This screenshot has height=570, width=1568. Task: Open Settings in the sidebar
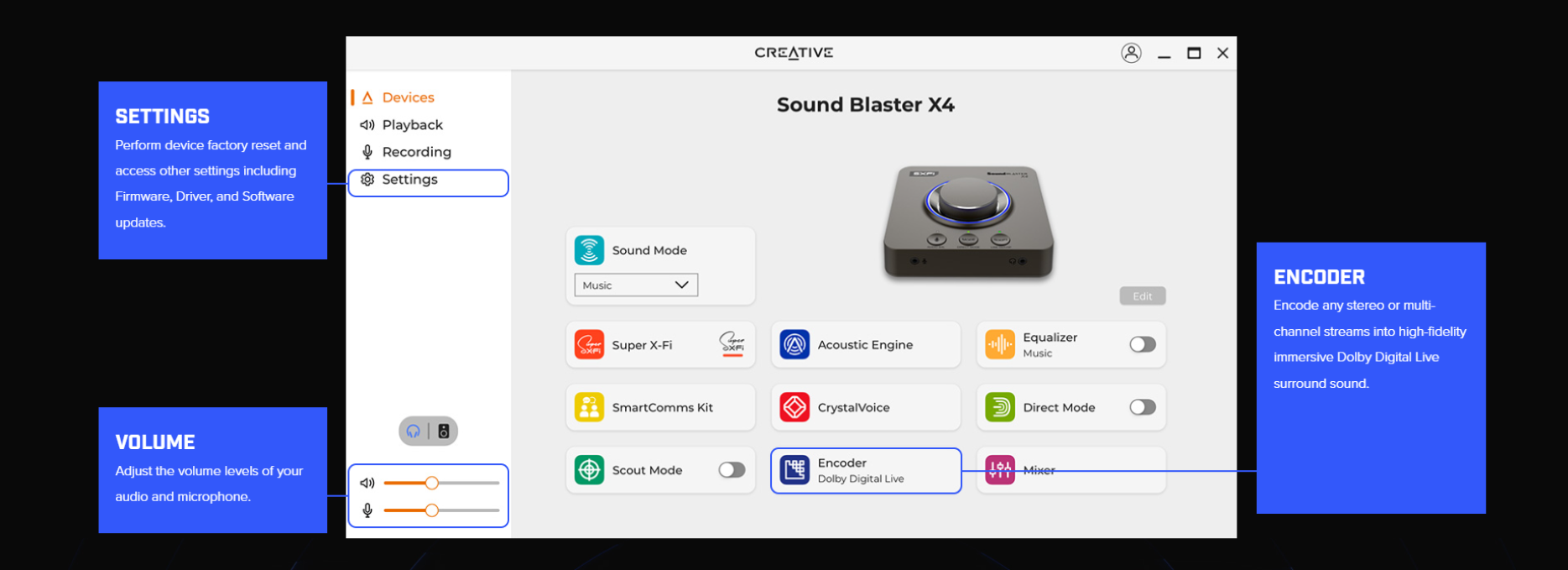click(409, 180)
